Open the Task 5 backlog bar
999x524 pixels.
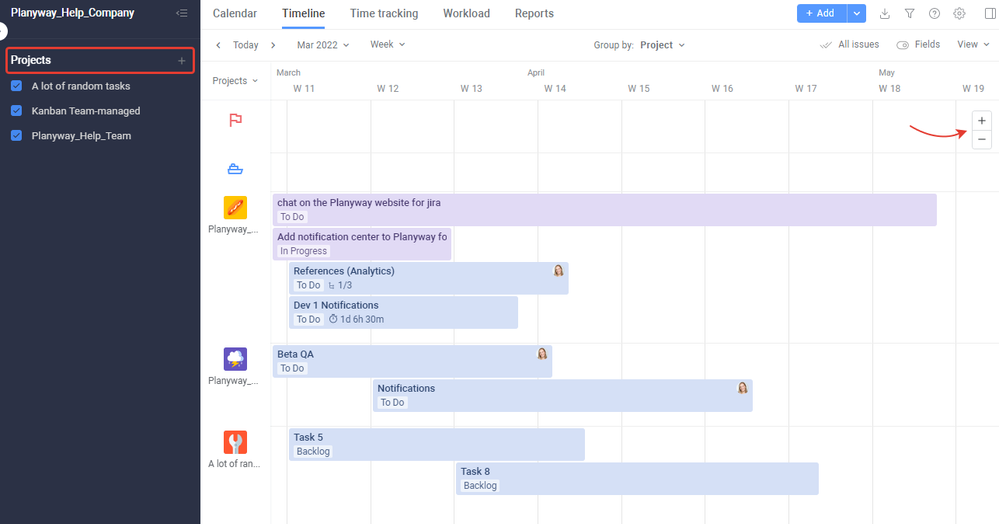point(437,444)
